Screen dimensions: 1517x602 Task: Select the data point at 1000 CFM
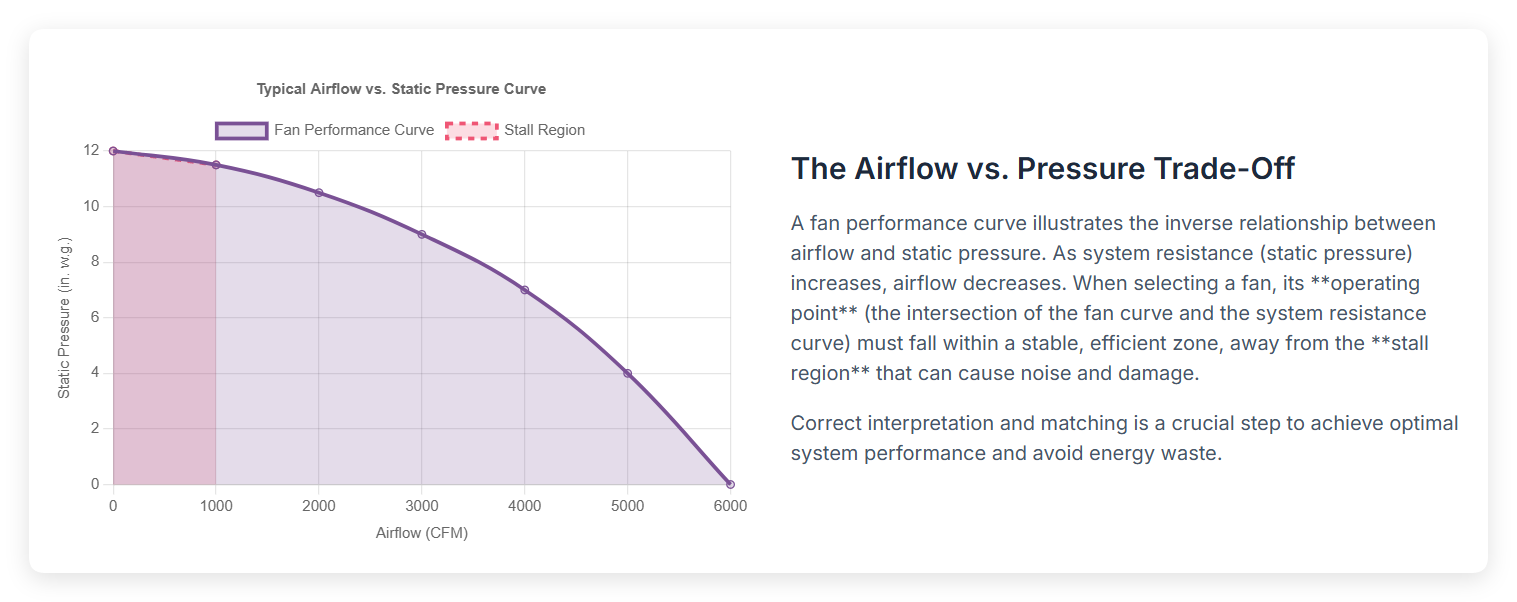[x=216, y=165]
